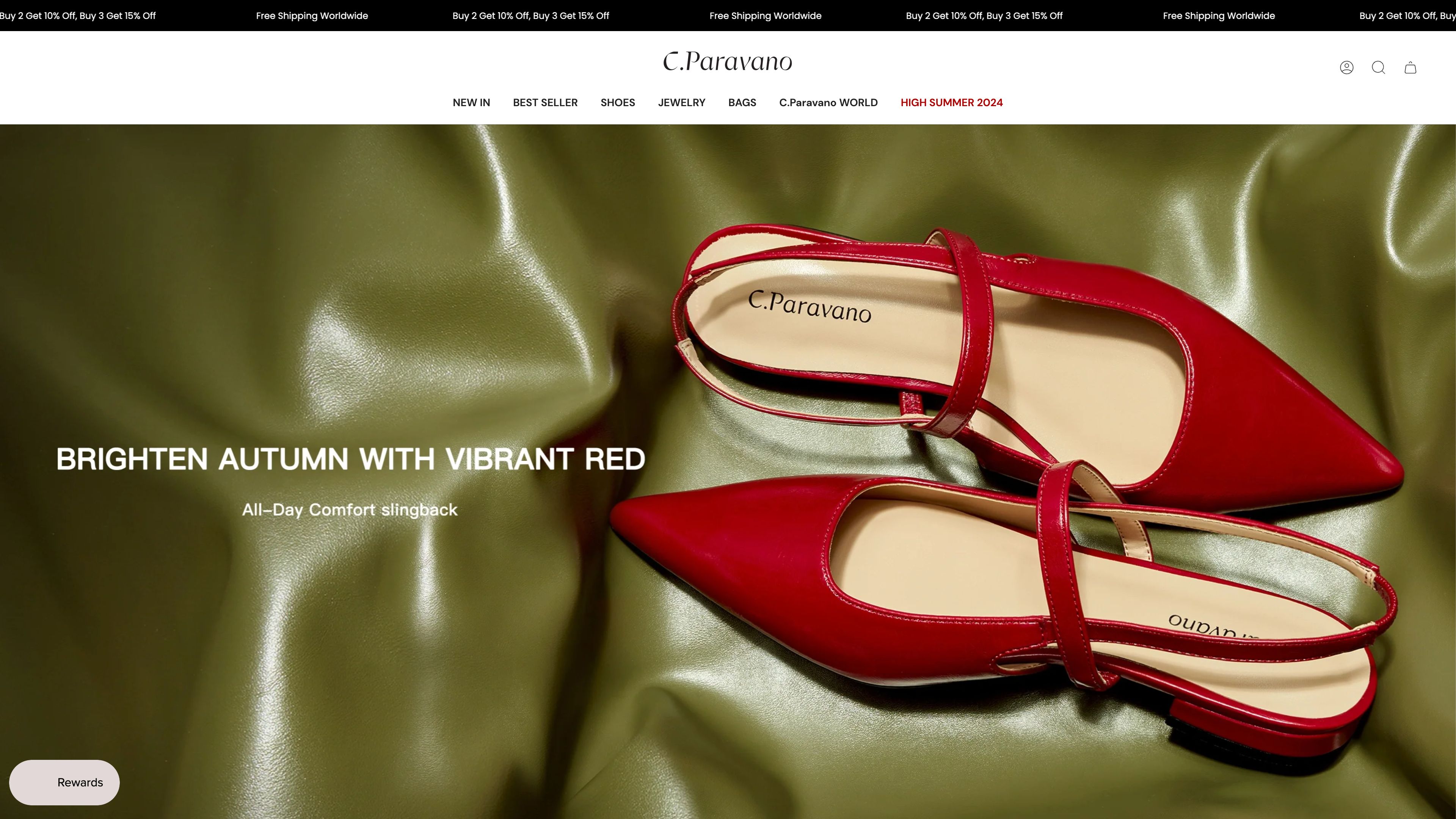Open the BEST SELLER menu
The height and width of the screenshot is (819, 1456).
pyautogui.click(x=545, y=102)
